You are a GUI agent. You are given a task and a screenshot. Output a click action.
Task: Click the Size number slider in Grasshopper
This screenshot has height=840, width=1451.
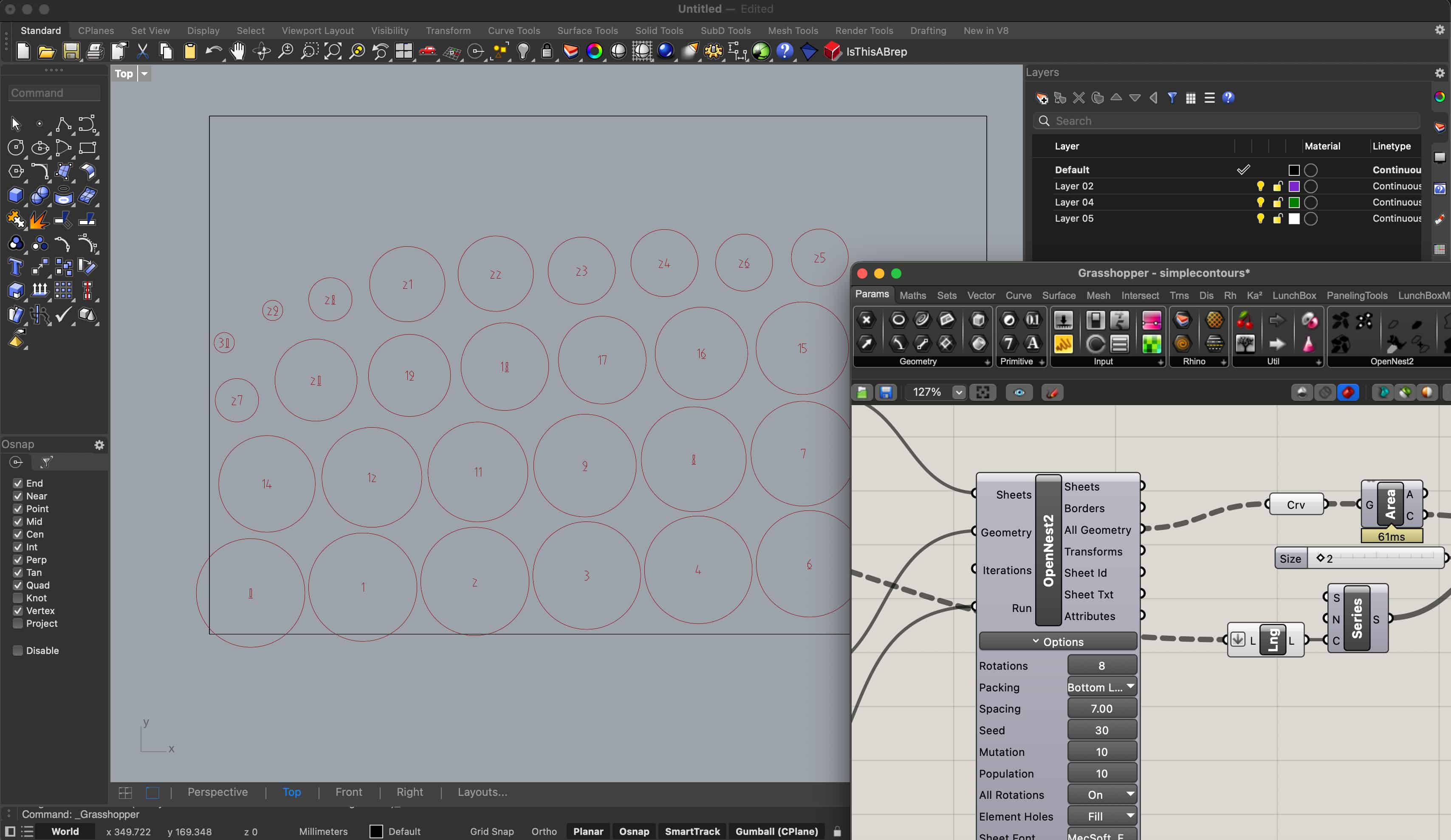point(1360,558)
